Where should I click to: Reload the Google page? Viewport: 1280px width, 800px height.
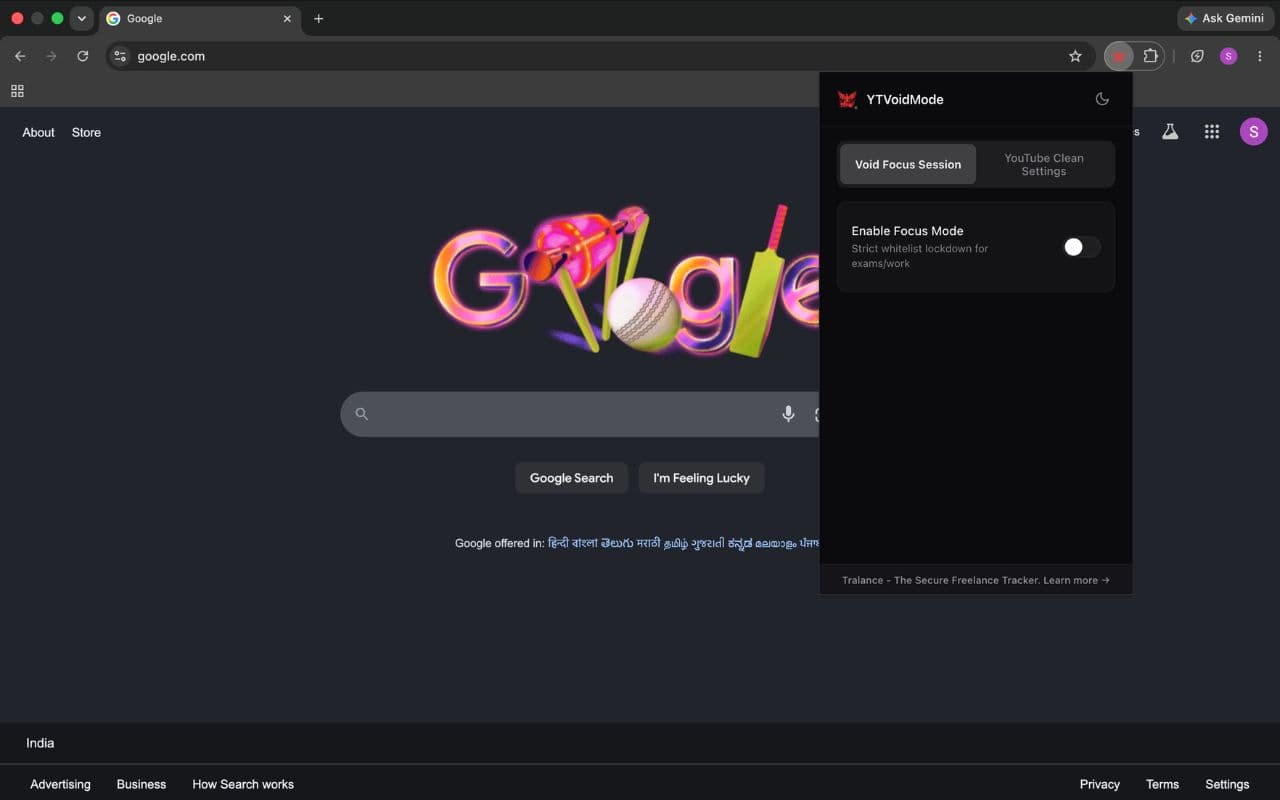tap(83, 56)
